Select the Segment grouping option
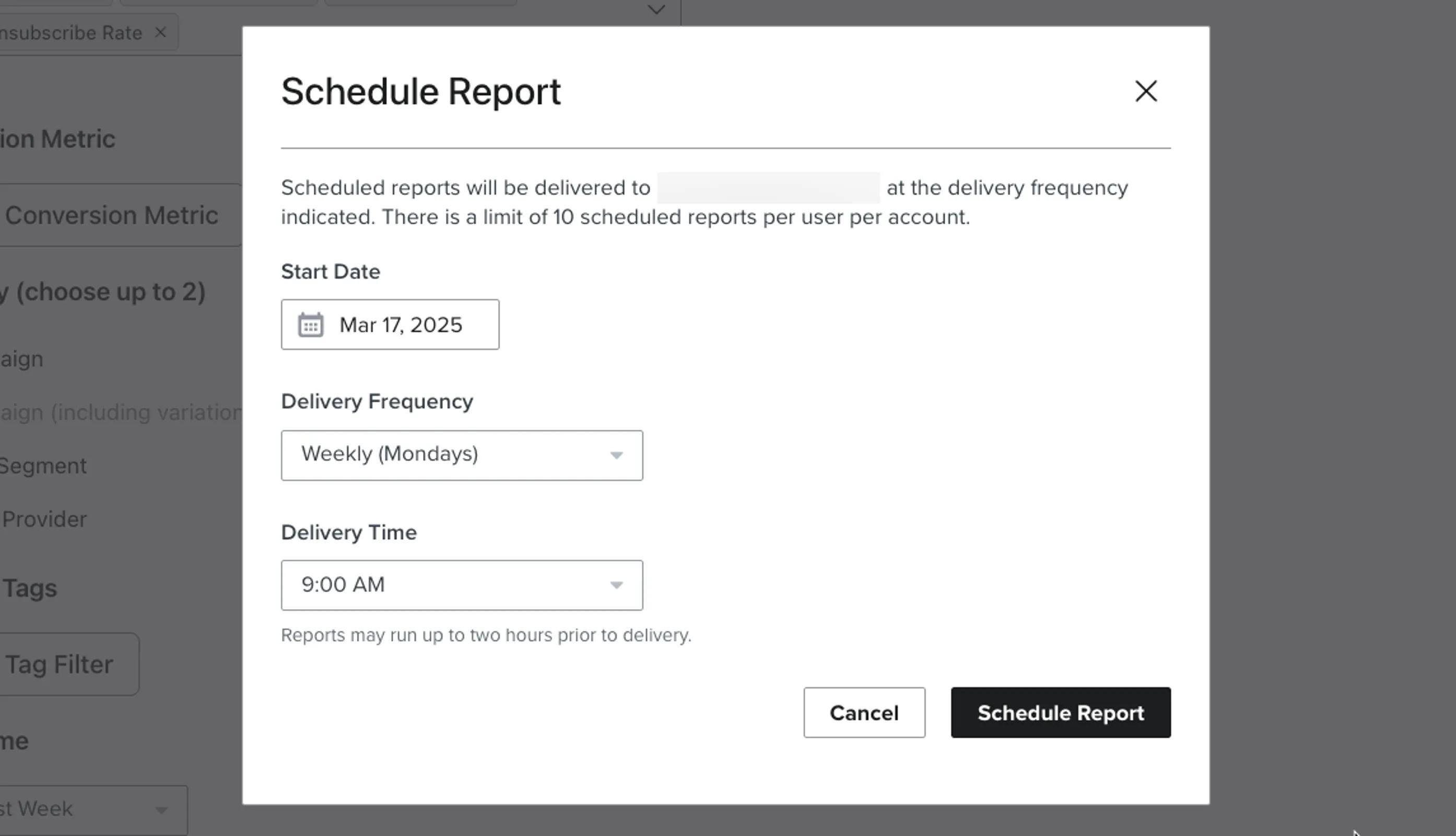 [x=43, y=465]
